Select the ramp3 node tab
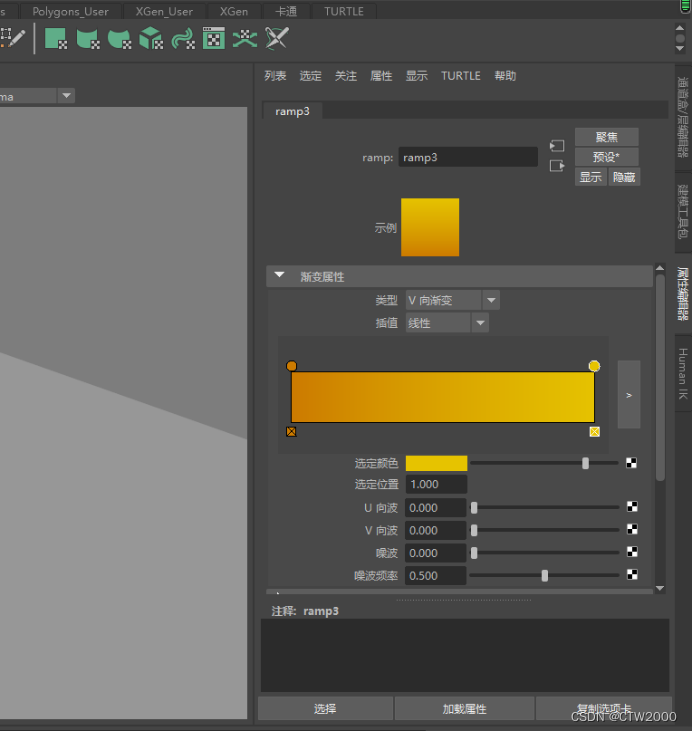 [x=292, y=111]
